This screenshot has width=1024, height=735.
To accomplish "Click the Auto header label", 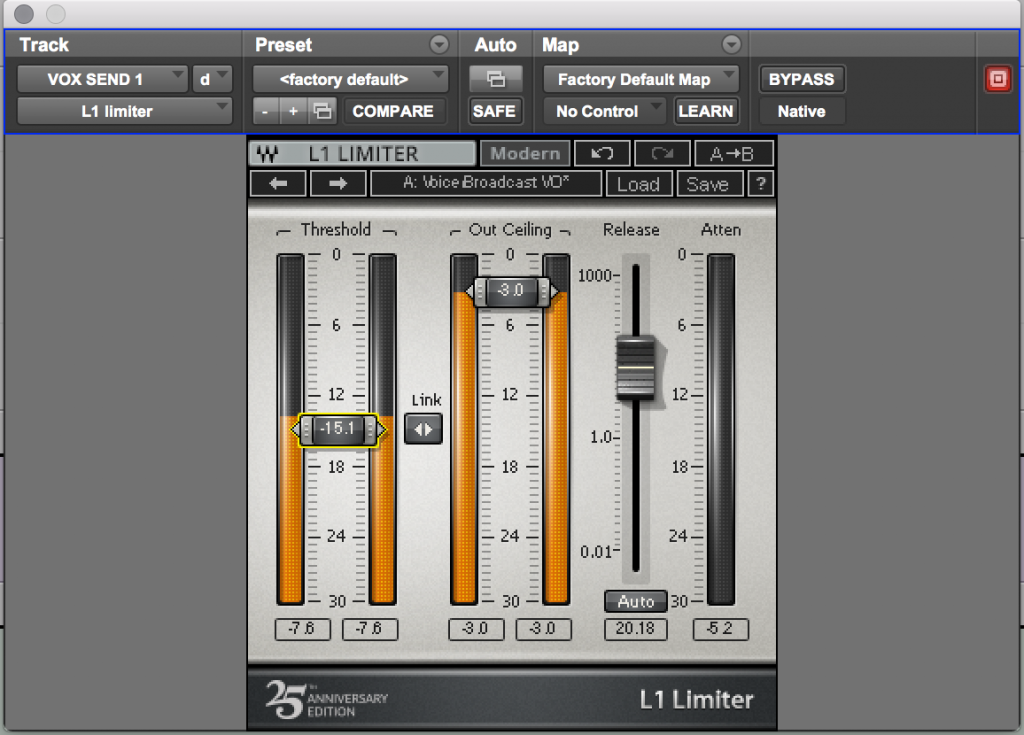I will tap(495, 44).
